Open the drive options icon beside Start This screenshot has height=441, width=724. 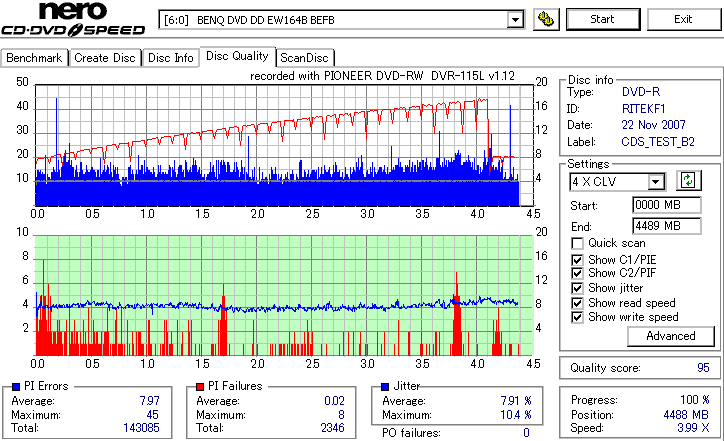click(x=546, y=19)
